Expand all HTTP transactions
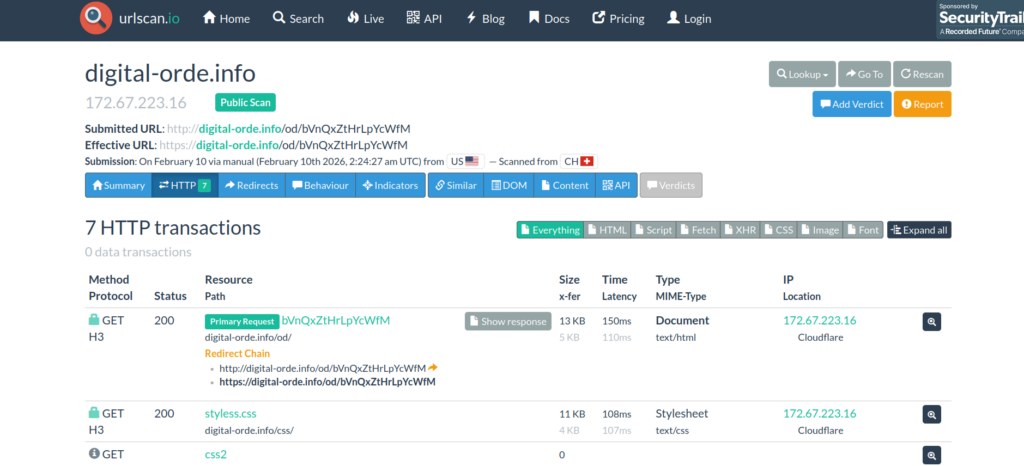 pyautogui.click(x=919, y=230)
